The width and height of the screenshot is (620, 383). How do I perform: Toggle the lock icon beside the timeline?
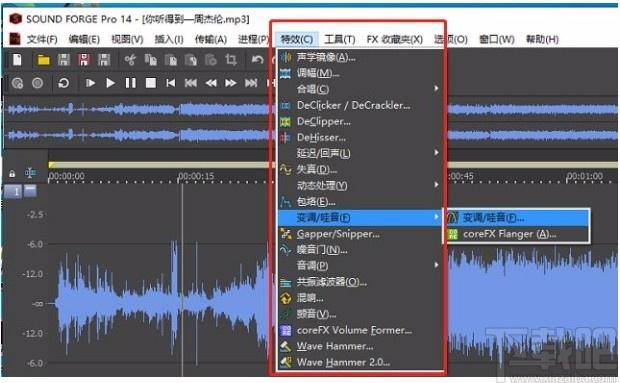[x=12, y=174]
